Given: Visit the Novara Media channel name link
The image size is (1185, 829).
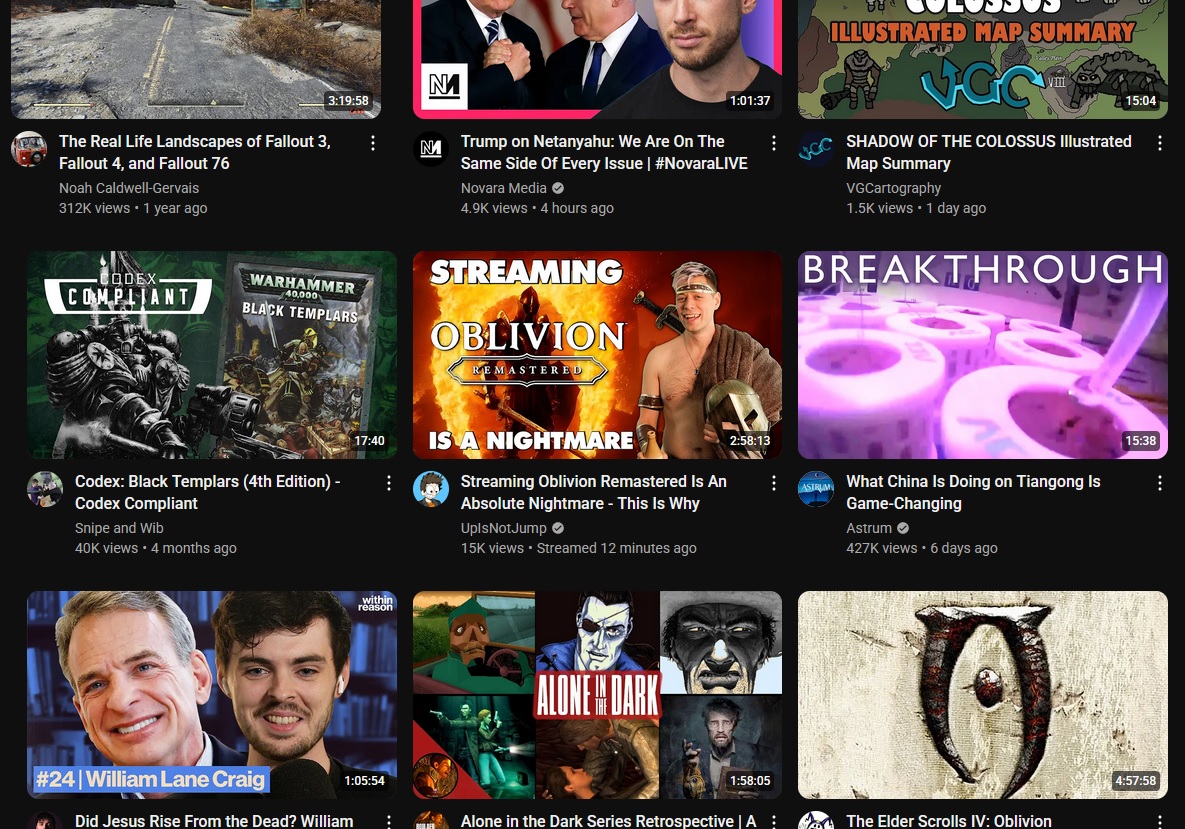Looking at the screenshot, I should click(503, 188).
